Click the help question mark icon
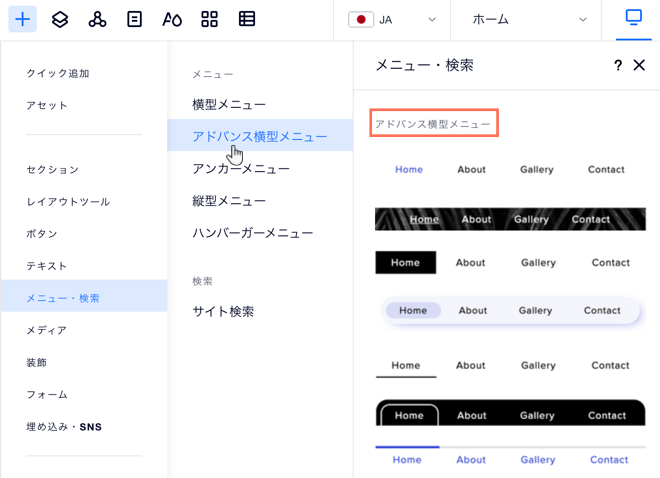The width and height of the screenshot is (660, 478). click(617, 65)
